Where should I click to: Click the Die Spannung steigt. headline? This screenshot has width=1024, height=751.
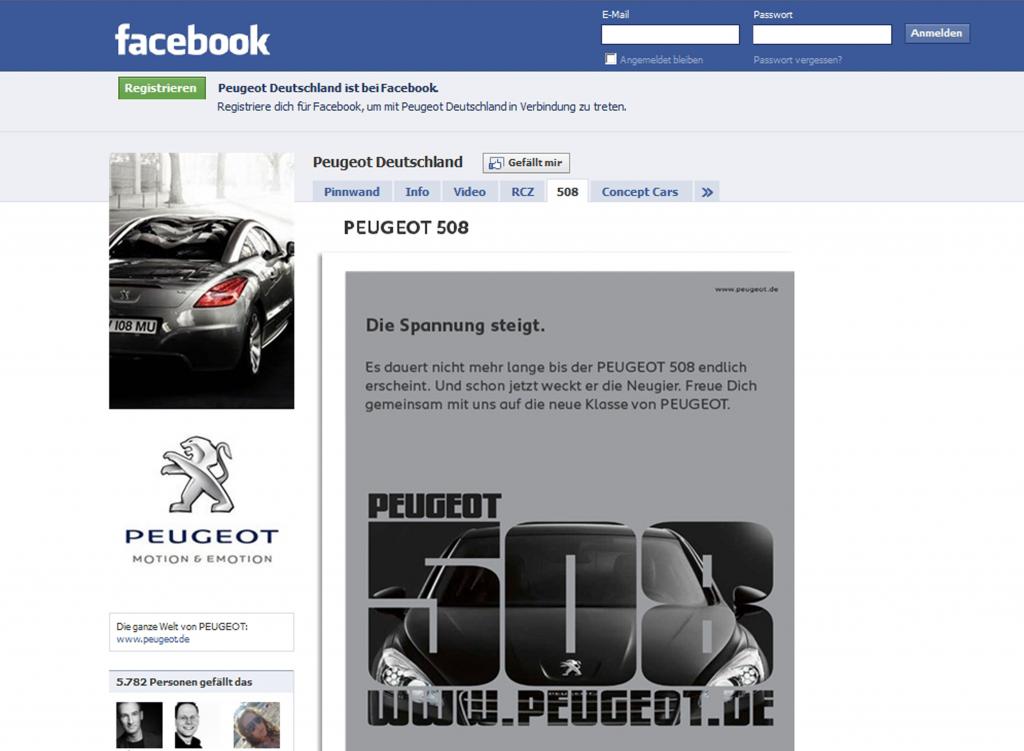(455, 325)
